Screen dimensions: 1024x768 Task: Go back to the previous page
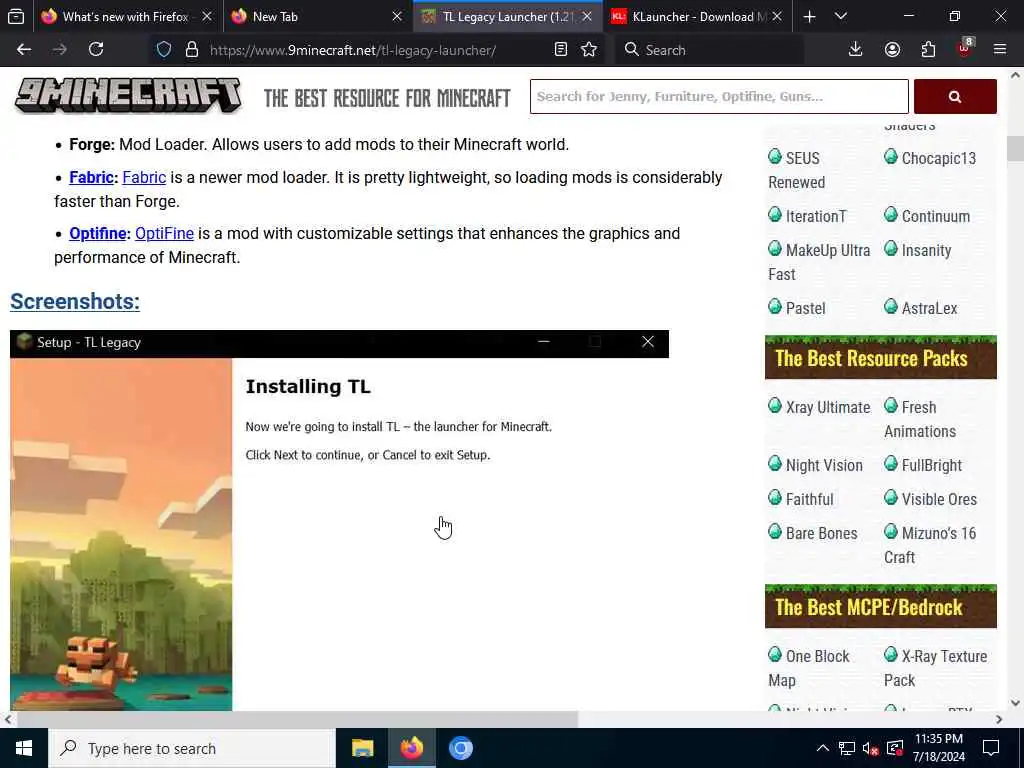click(24, 50)
